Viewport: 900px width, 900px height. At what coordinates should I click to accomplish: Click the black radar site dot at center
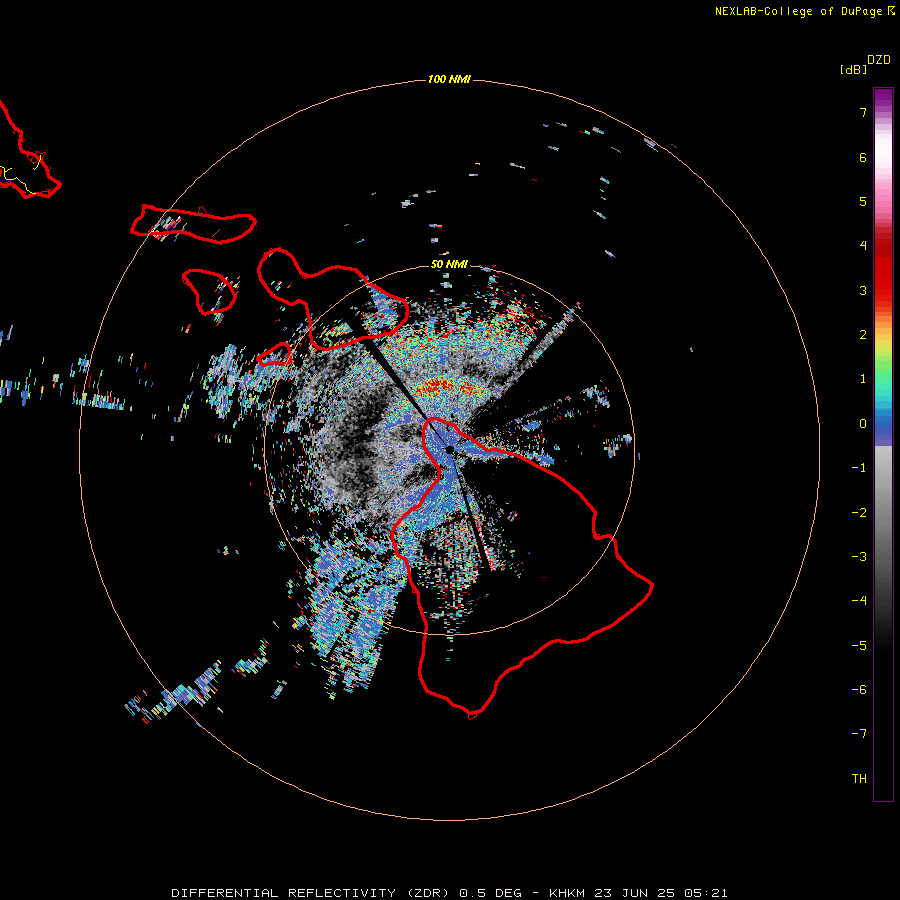click(449, 450)
